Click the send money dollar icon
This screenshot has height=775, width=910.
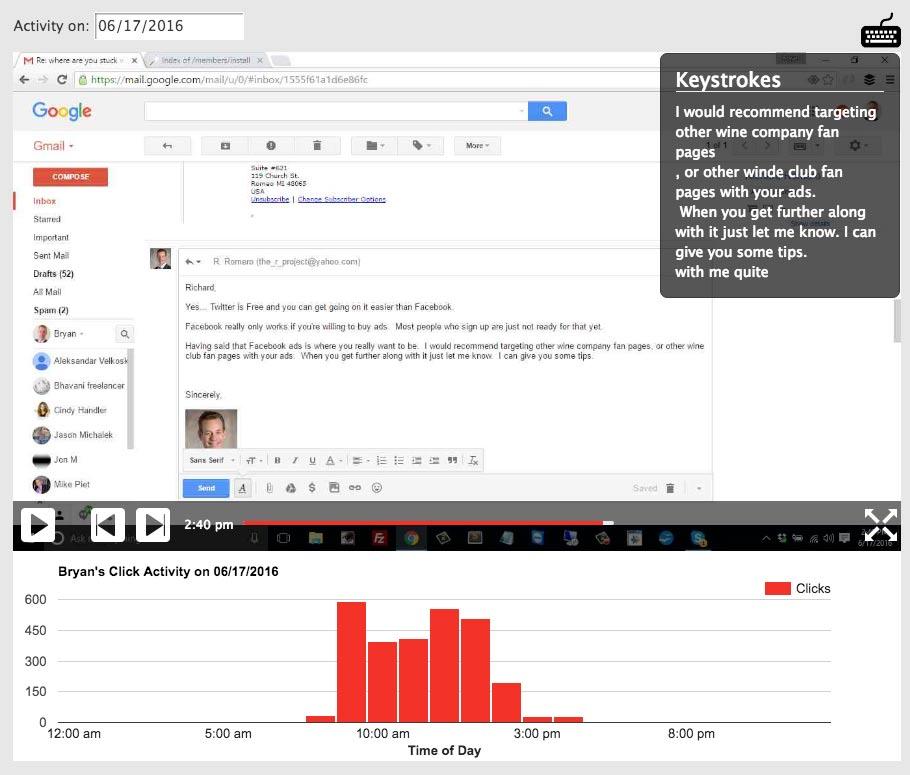click(312, 488)
